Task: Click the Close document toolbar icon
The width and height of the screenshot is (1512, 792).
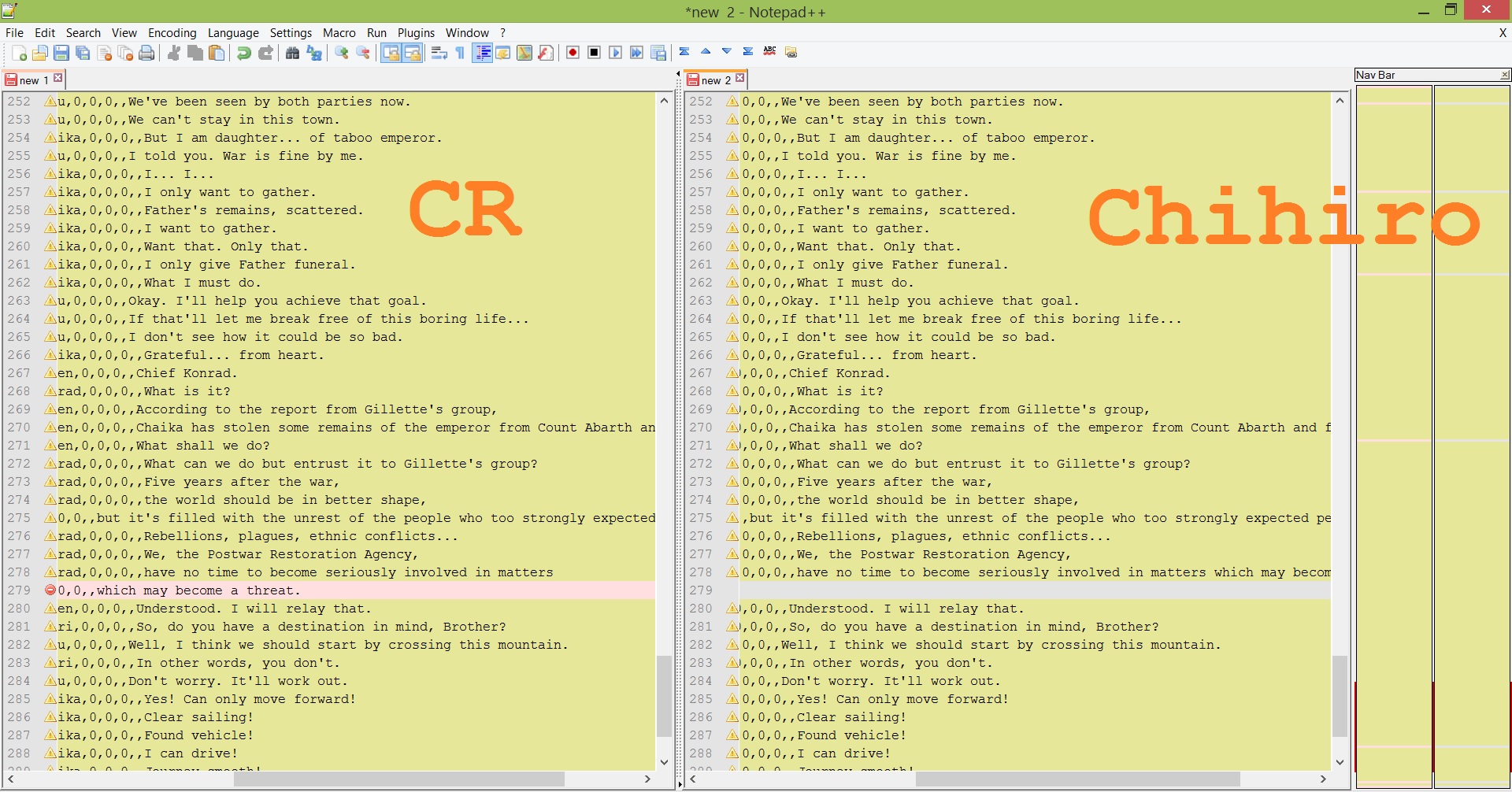Action: 104,53
